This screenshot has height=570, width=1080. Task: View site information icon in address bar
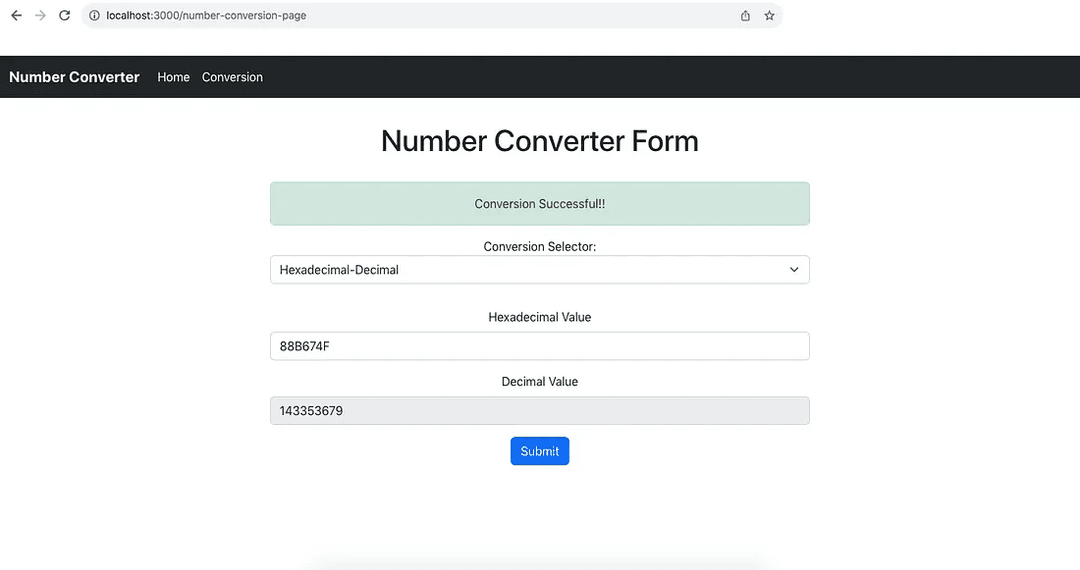(x=94, y=16)
